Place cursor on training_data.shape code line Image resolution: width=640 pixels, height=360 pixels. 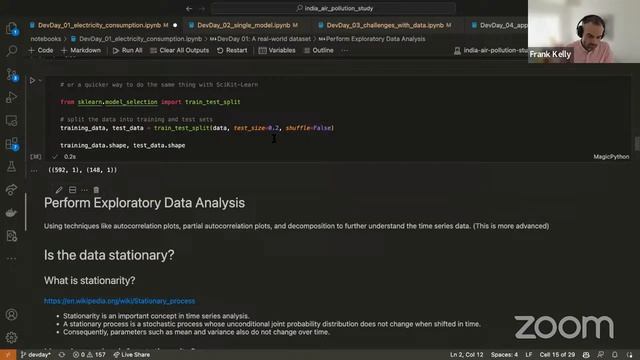pyautogui.click(x=122, y=145)
